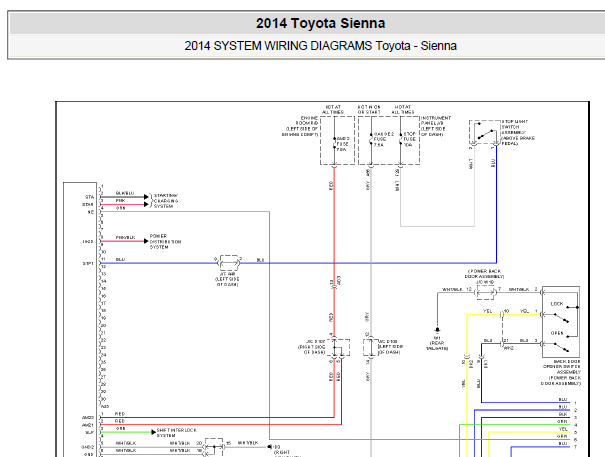The height and width of the screenshot is (457, 605).
Task: Click the AM22 pin label near the red wires
Action: point(88,418)
